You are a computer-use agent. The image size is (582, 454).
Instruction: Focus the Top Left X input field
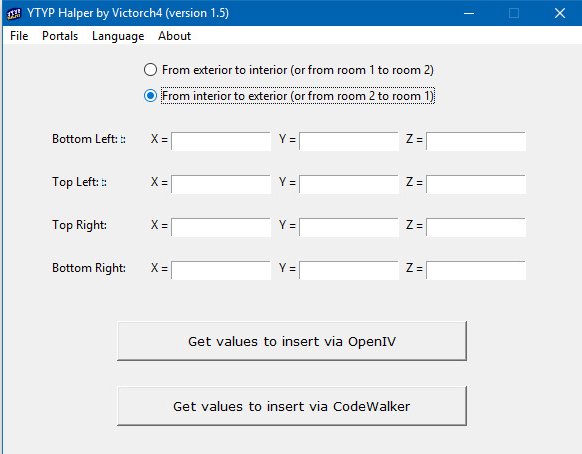221,184
